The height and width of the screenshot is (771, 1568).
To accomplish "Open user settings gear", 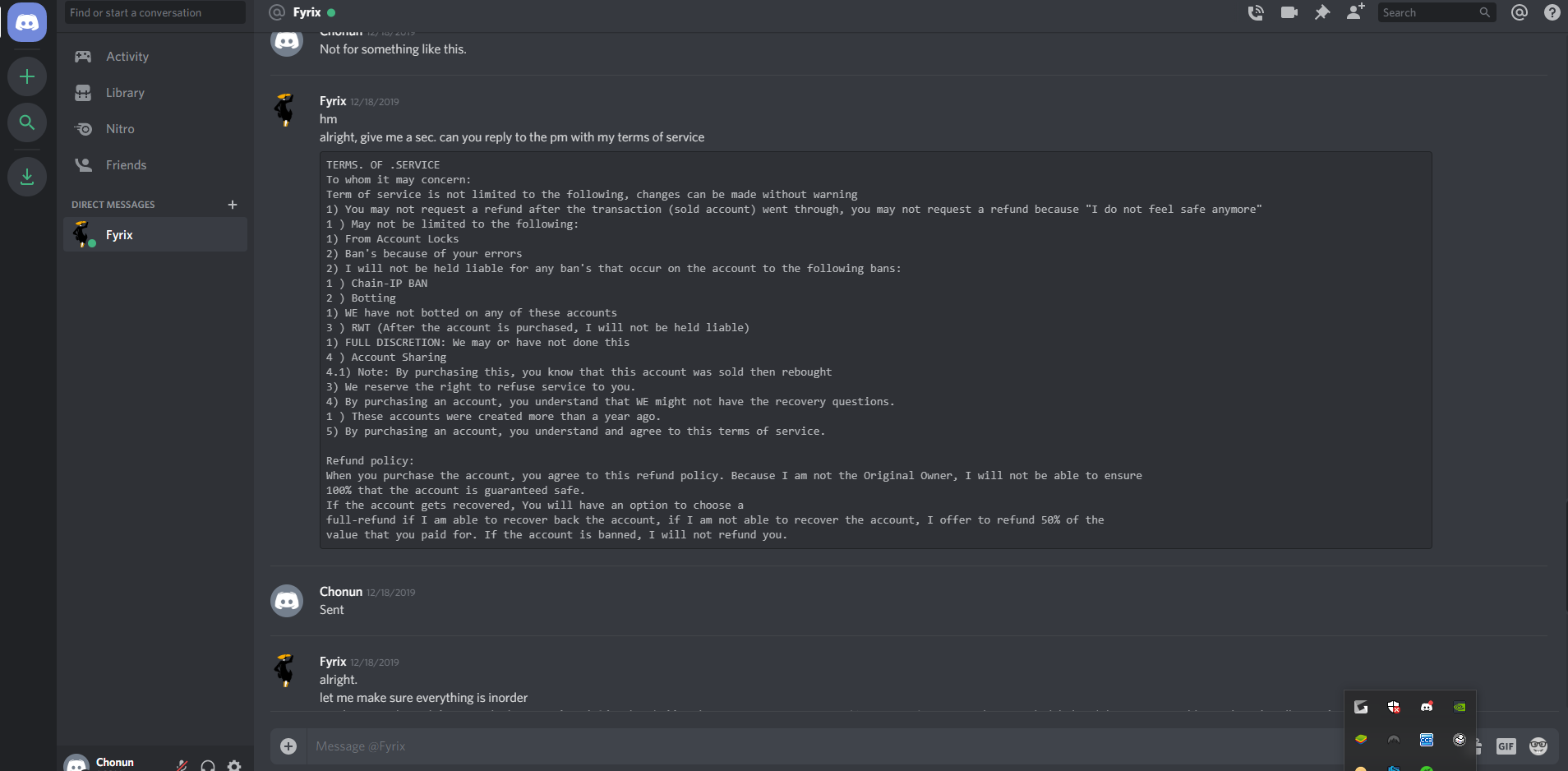I will click(234, 765).
